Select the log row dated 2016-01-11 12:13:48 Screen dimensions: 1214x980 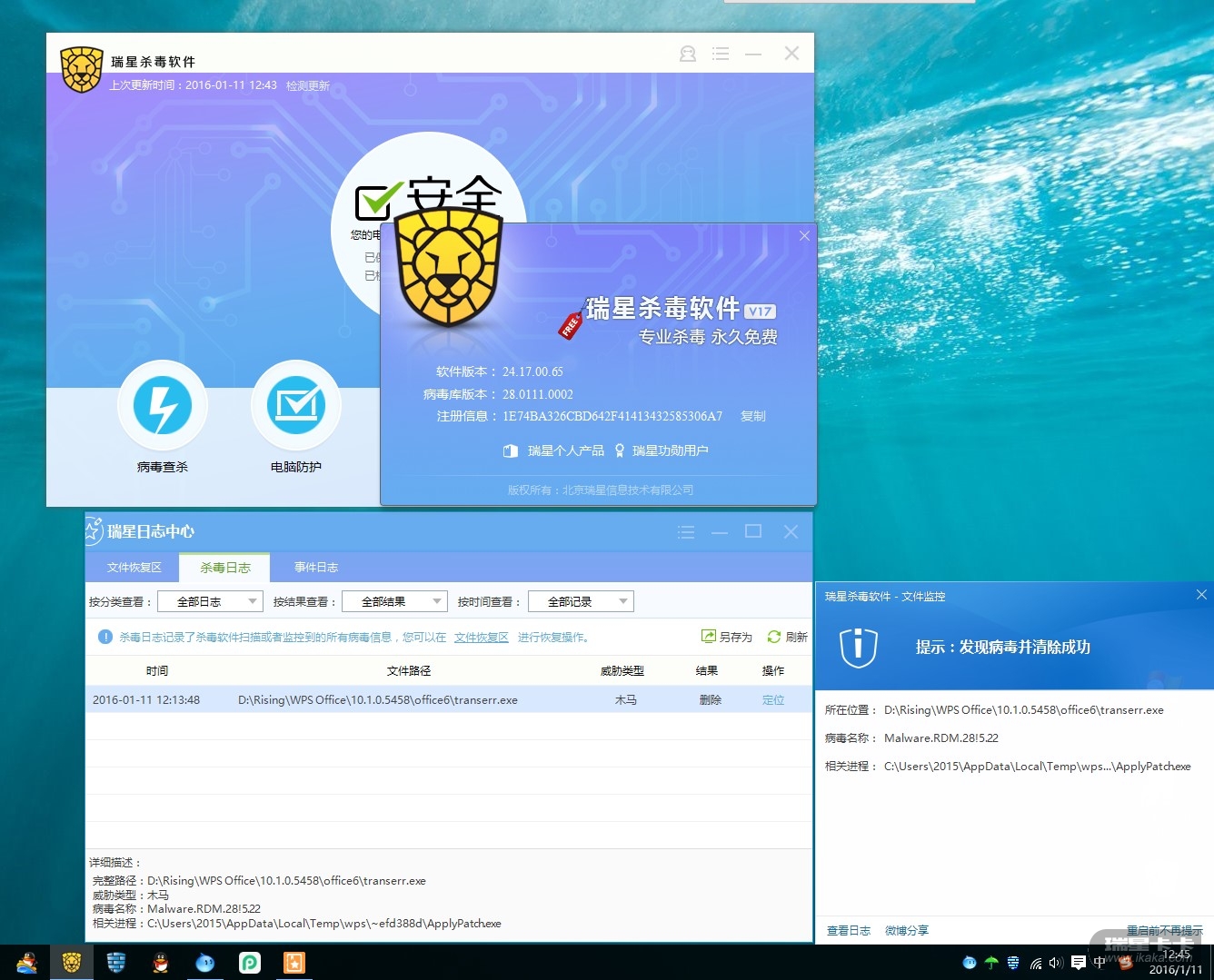[449, 699]
